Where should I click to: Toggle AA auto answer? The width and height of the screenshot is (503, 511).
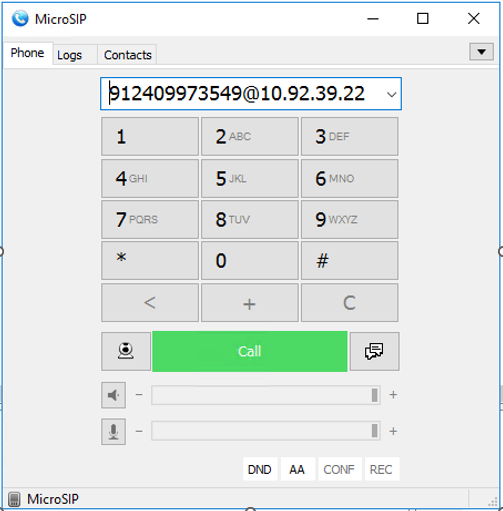[297, 469]
